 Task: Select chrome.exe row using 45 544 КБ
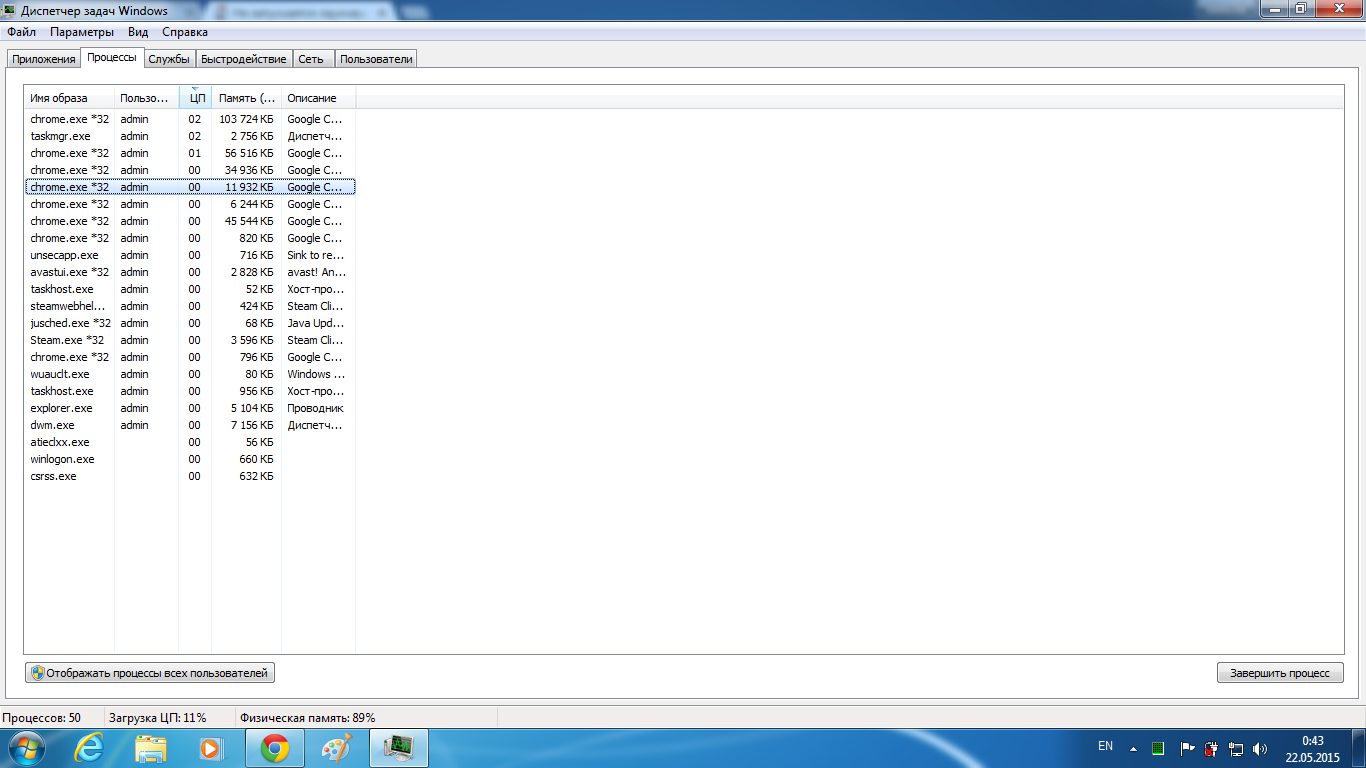[x=190, y=221]
